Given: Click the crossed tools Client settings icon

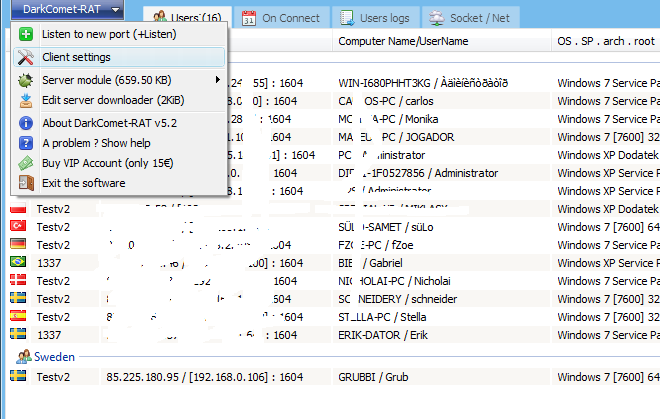Looking at the screenshot, I should 26,57.
